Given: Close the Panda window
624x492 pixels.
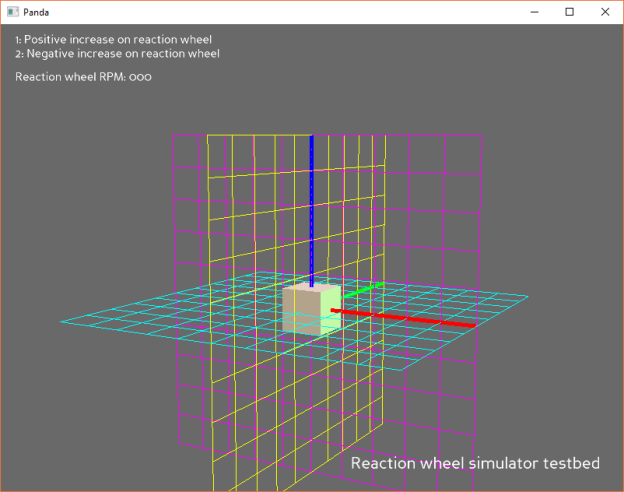Looking at the screenshot, I should (x=605, y=12).
